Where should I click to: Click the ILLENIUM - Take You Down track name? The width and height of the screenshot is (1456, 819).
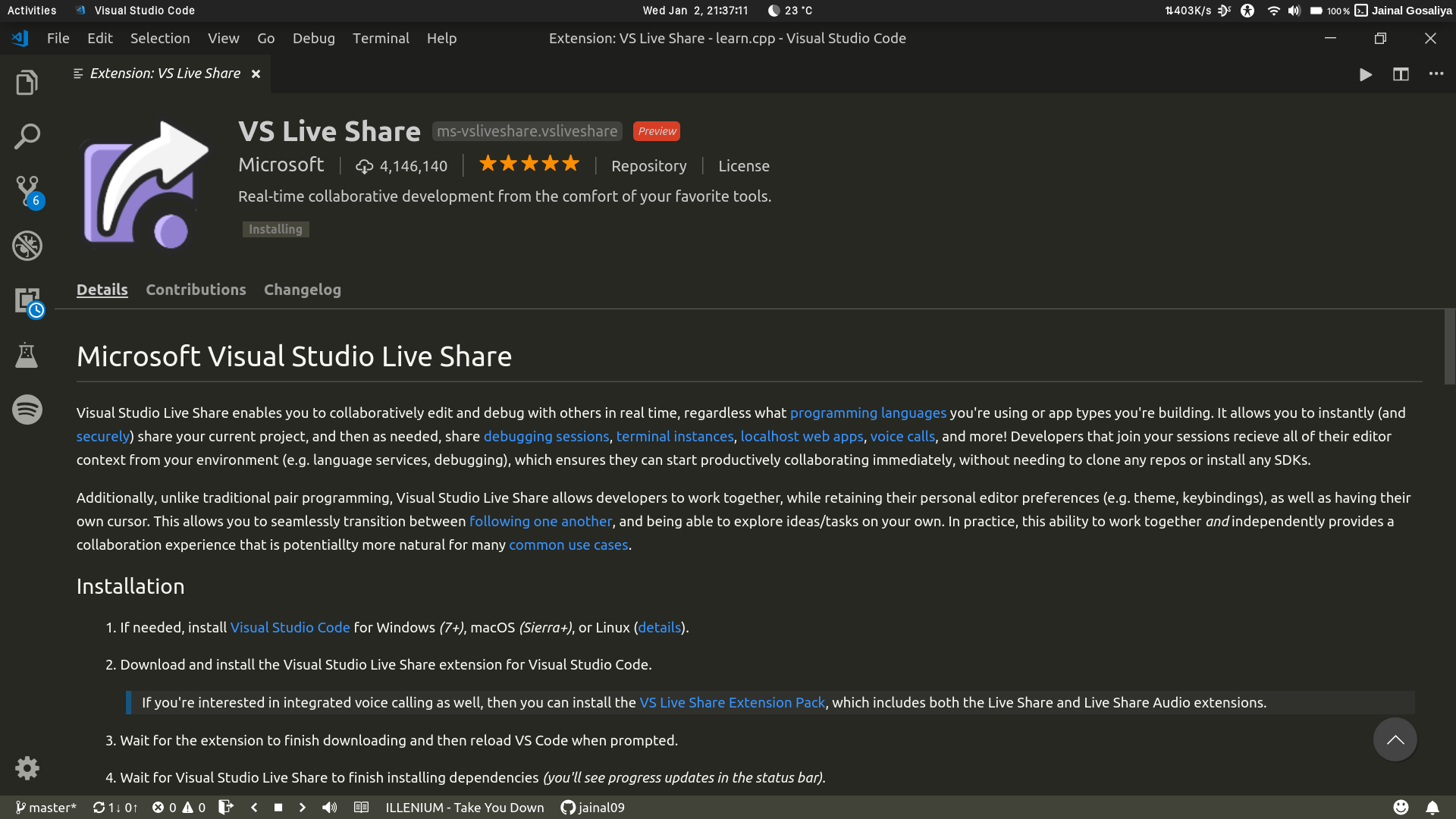coord(465,808)
